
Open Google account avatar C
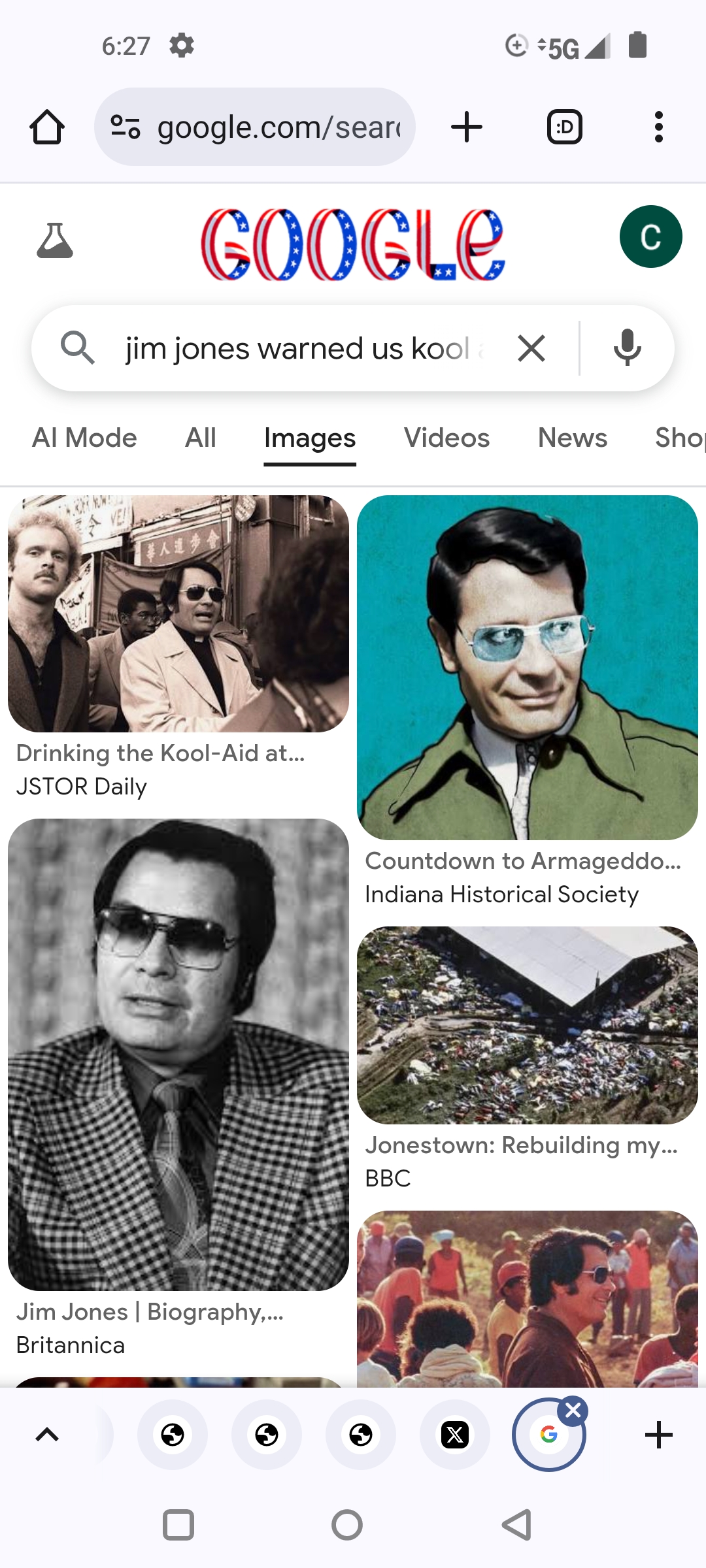pyautogui.click(x=651, y=237)
